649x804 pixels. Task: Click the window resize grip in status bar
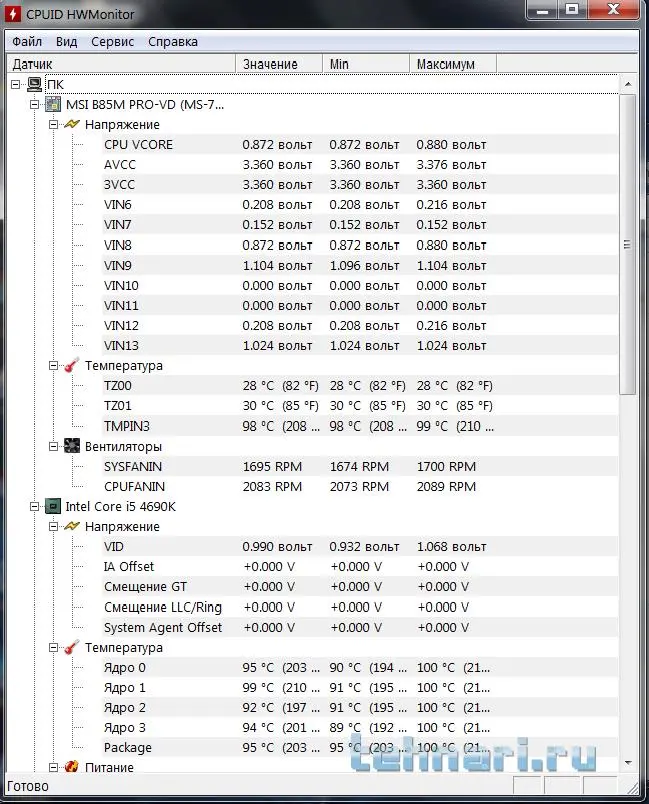coord(634,788)
